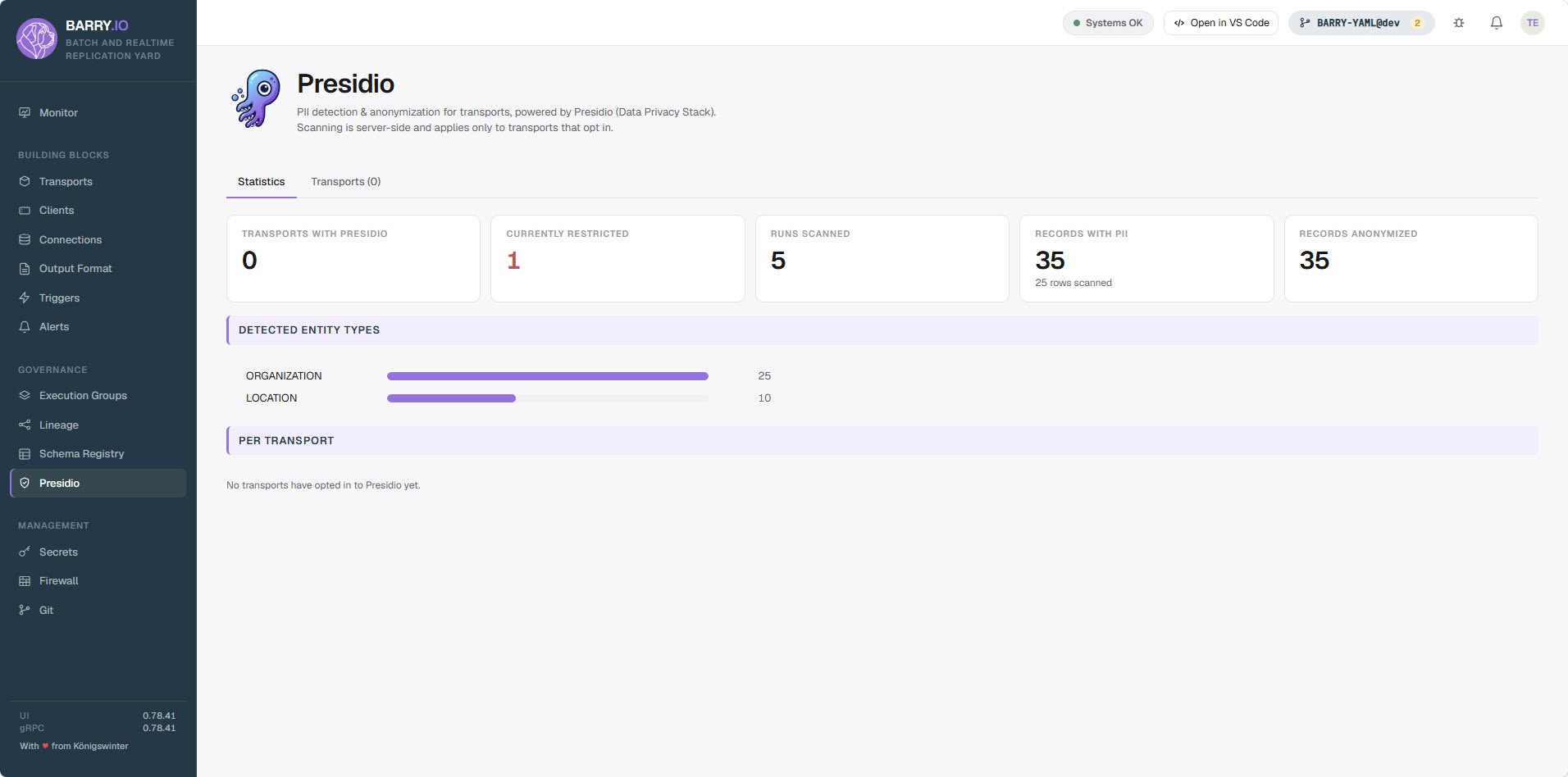
Task: Open Transports from the sidebar
Action: click(98, 181)
